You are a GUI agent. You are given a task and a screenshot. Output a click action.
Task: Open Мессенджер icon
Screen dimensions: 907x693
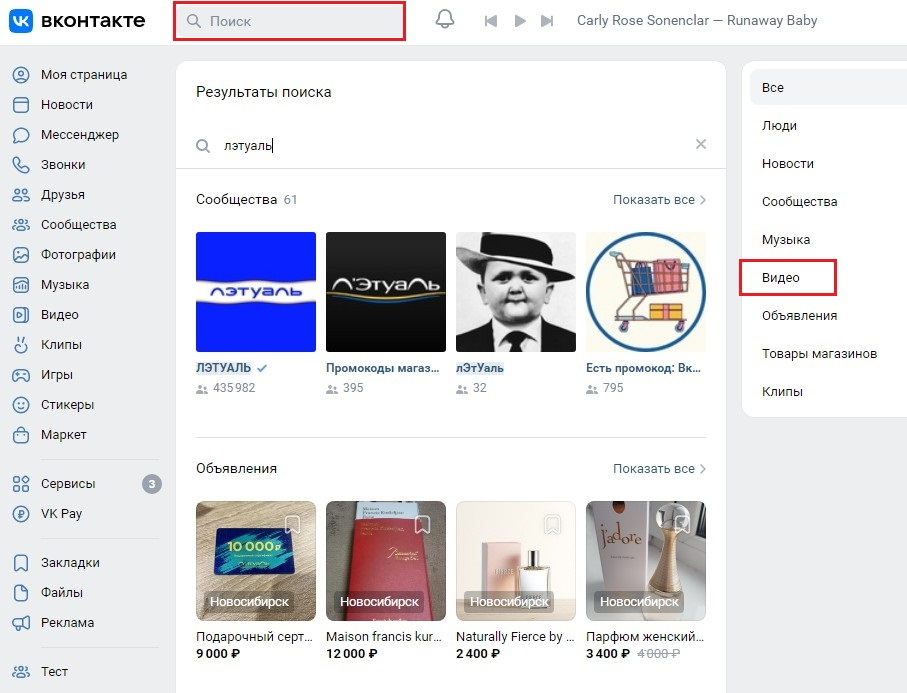coord(21,135)
